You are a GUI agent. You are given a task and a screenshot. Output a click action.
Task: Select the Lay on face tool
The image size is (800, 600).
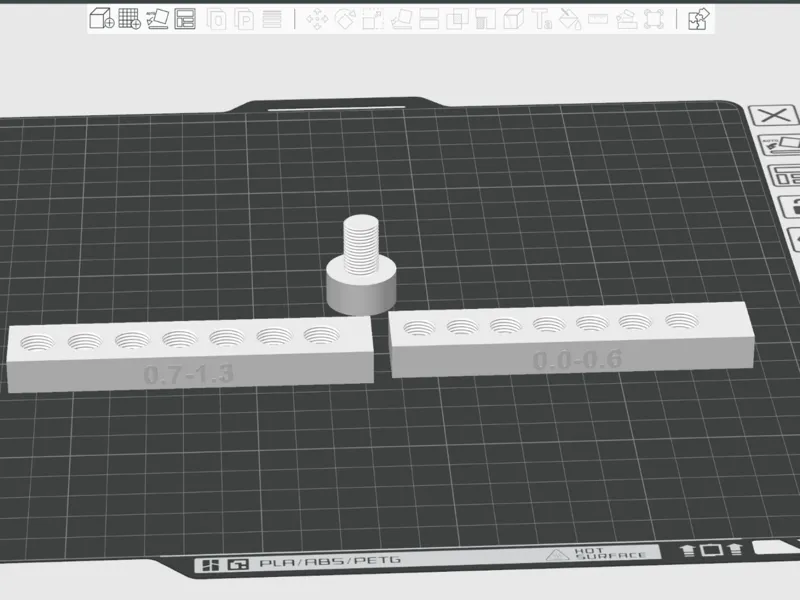(402, 19)
